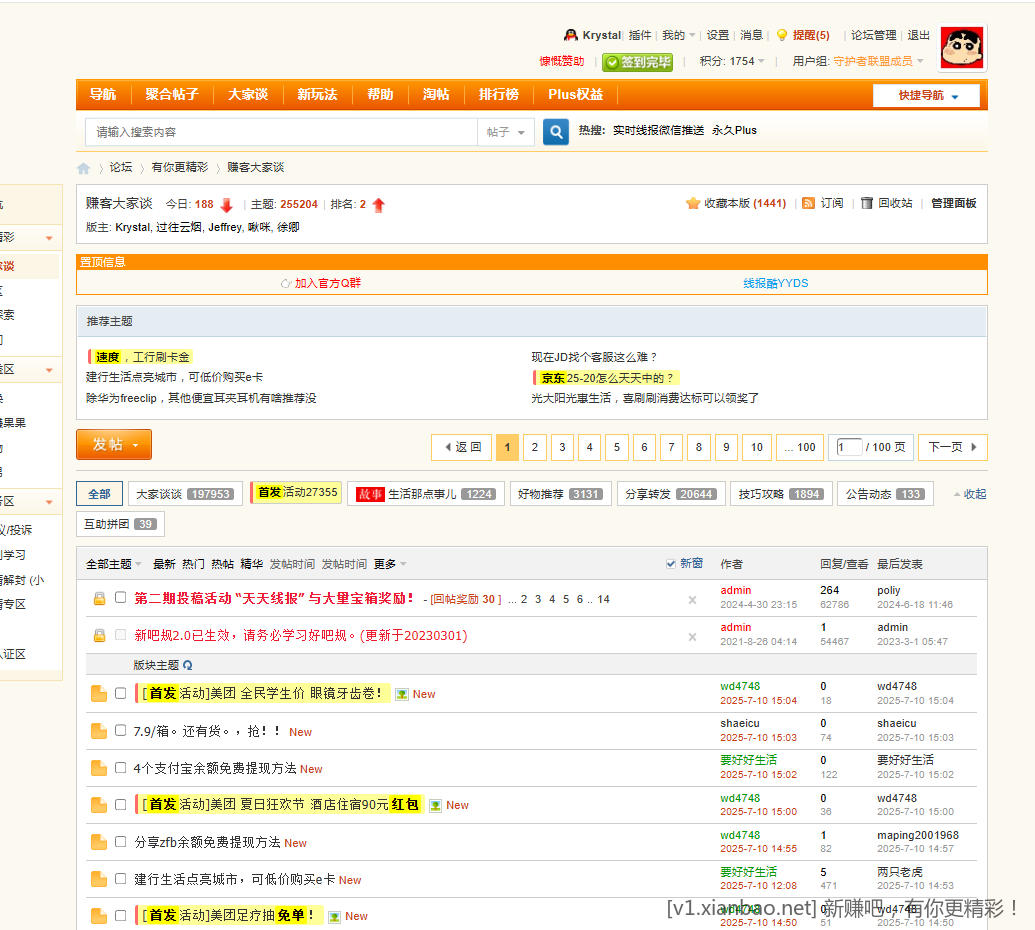The image size is (1035, 930).
Task: Expand the 我的 dropdown menu
Action: pos(679,35)
